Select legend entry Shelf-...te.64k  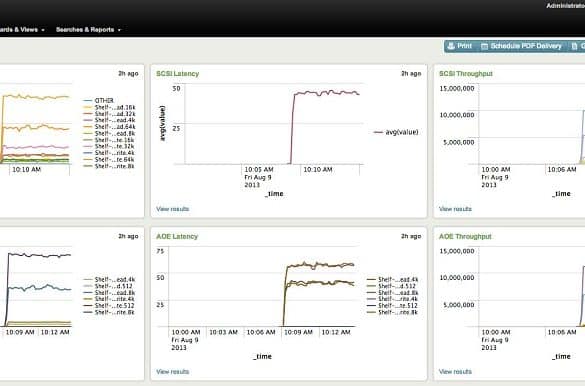click(x=109, y=159)
